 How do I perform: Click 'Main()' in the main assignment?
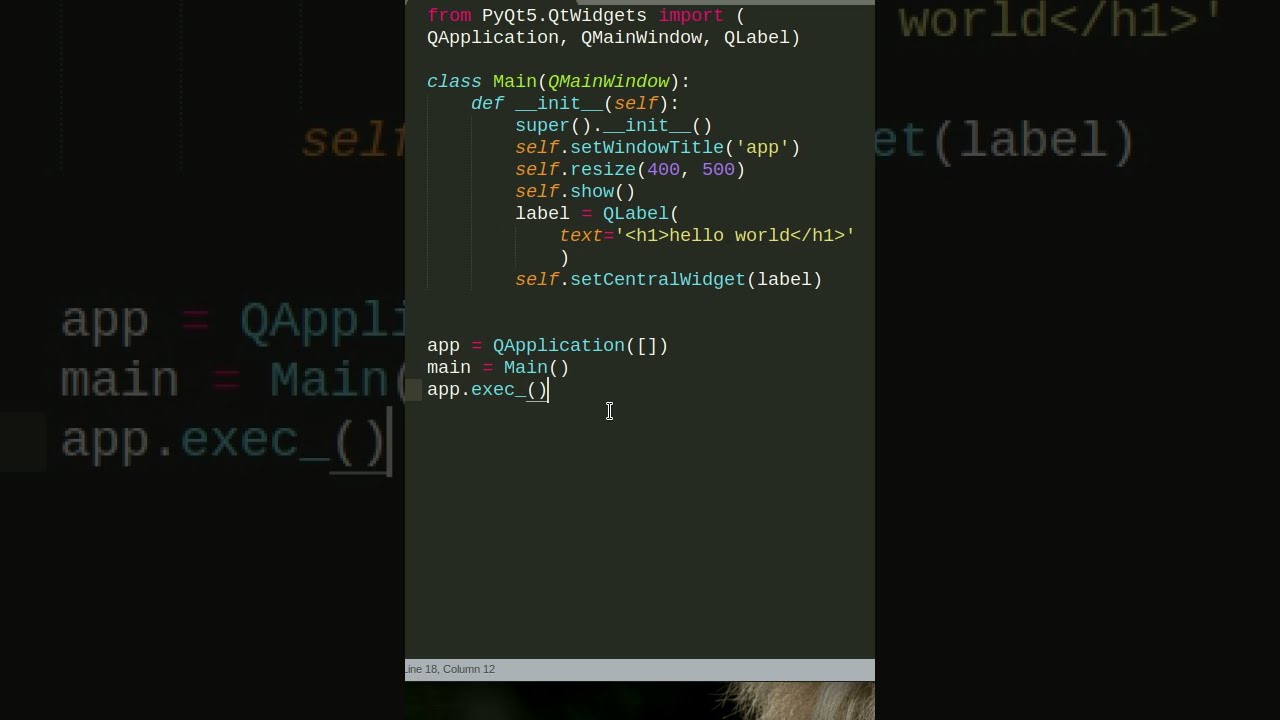[x=537, y=367]
